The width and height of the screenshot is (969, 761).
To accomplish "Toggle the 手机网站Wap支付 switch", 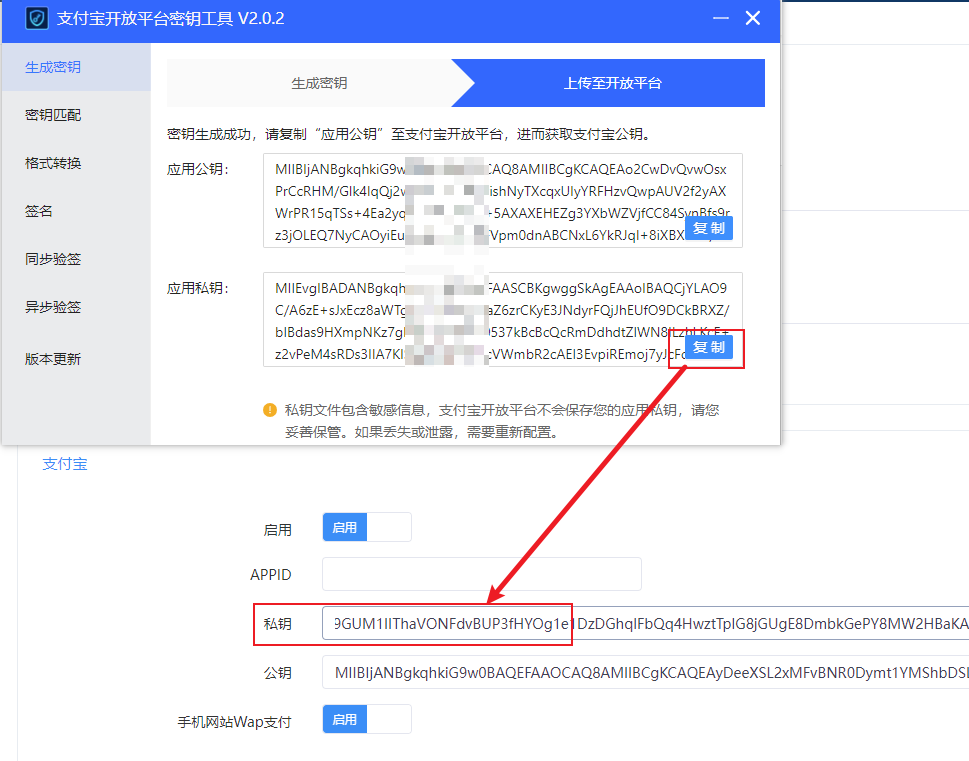I will click(367, 720).
